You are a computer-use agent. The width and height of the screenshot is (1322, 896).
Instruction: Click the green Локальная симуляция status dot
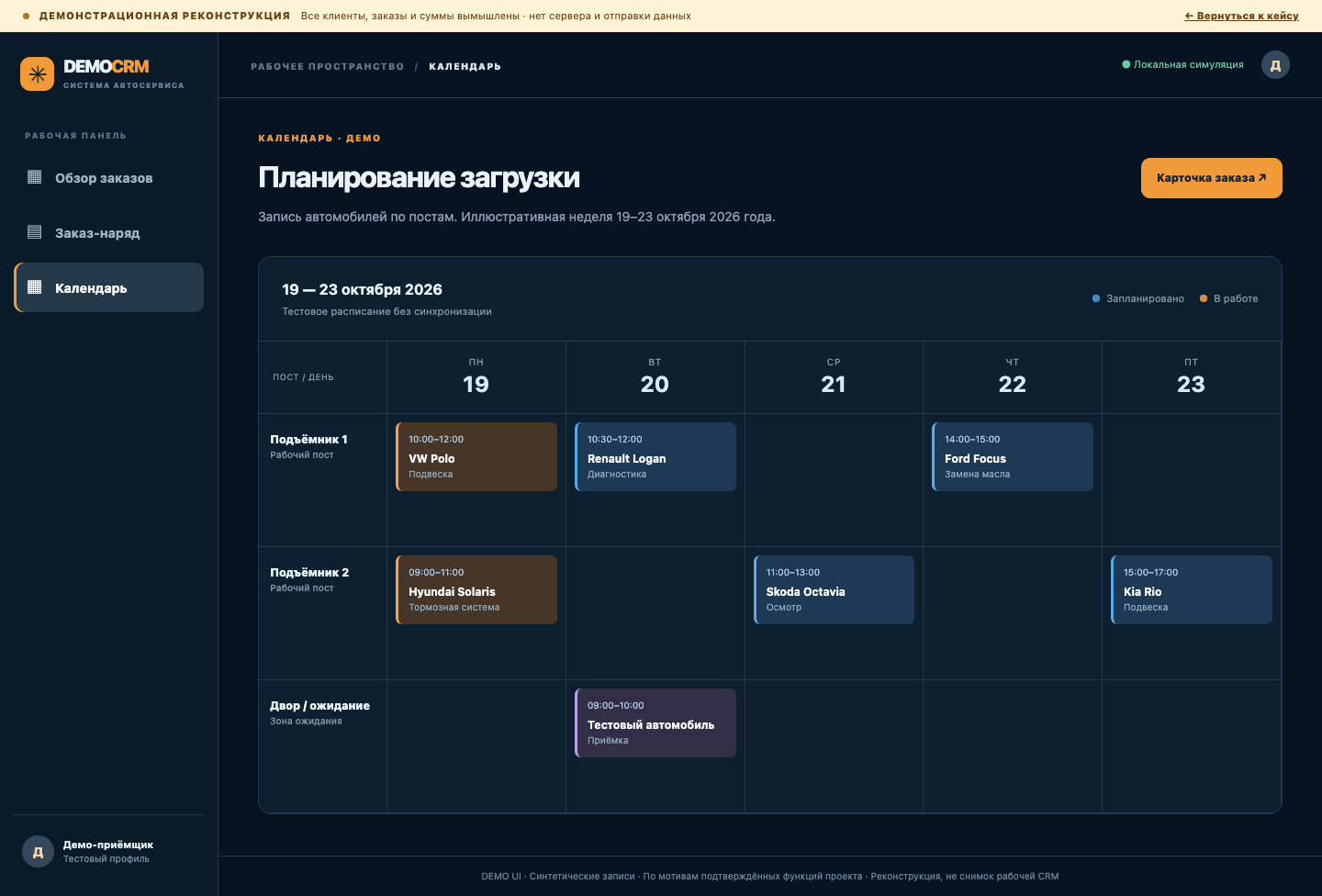point(1126,65)
